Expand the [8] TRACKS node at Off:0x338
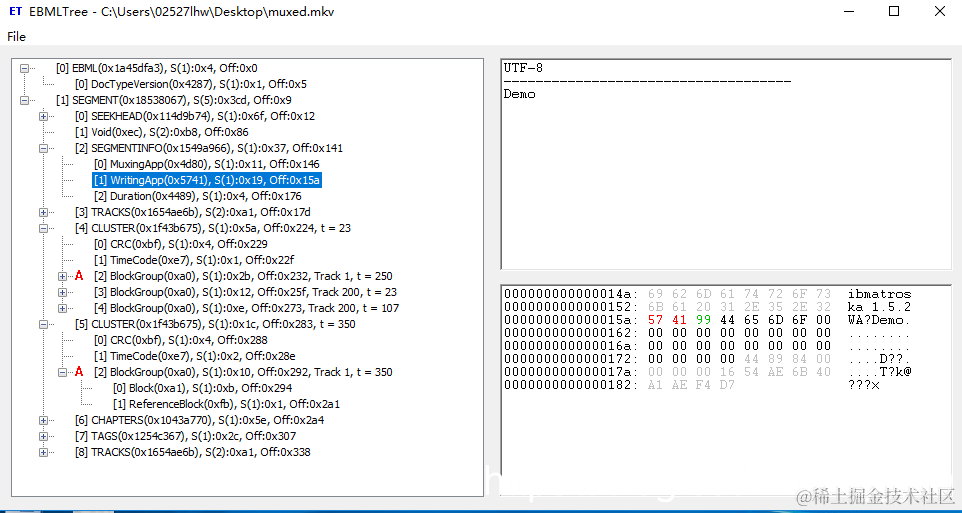Screen dimensions: 962x513 coord(44,452)
